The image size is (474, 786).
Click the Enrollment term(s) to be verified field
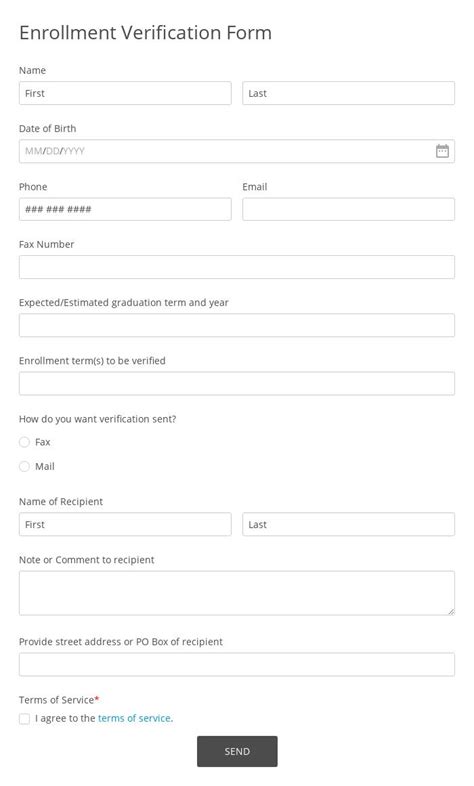(x=236, y=383)
